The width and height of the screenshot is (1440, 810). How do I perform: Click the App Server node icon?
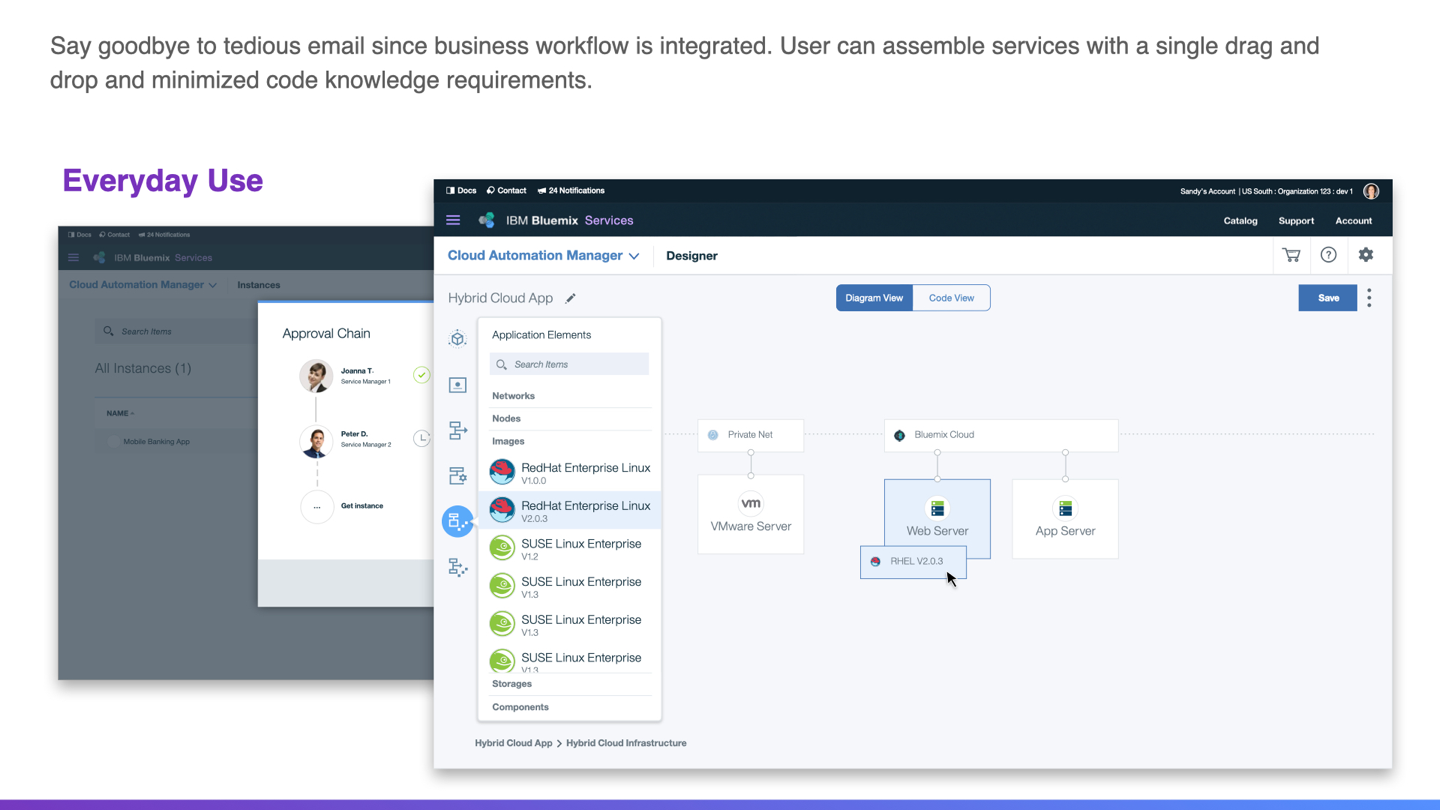[1065, 508]
